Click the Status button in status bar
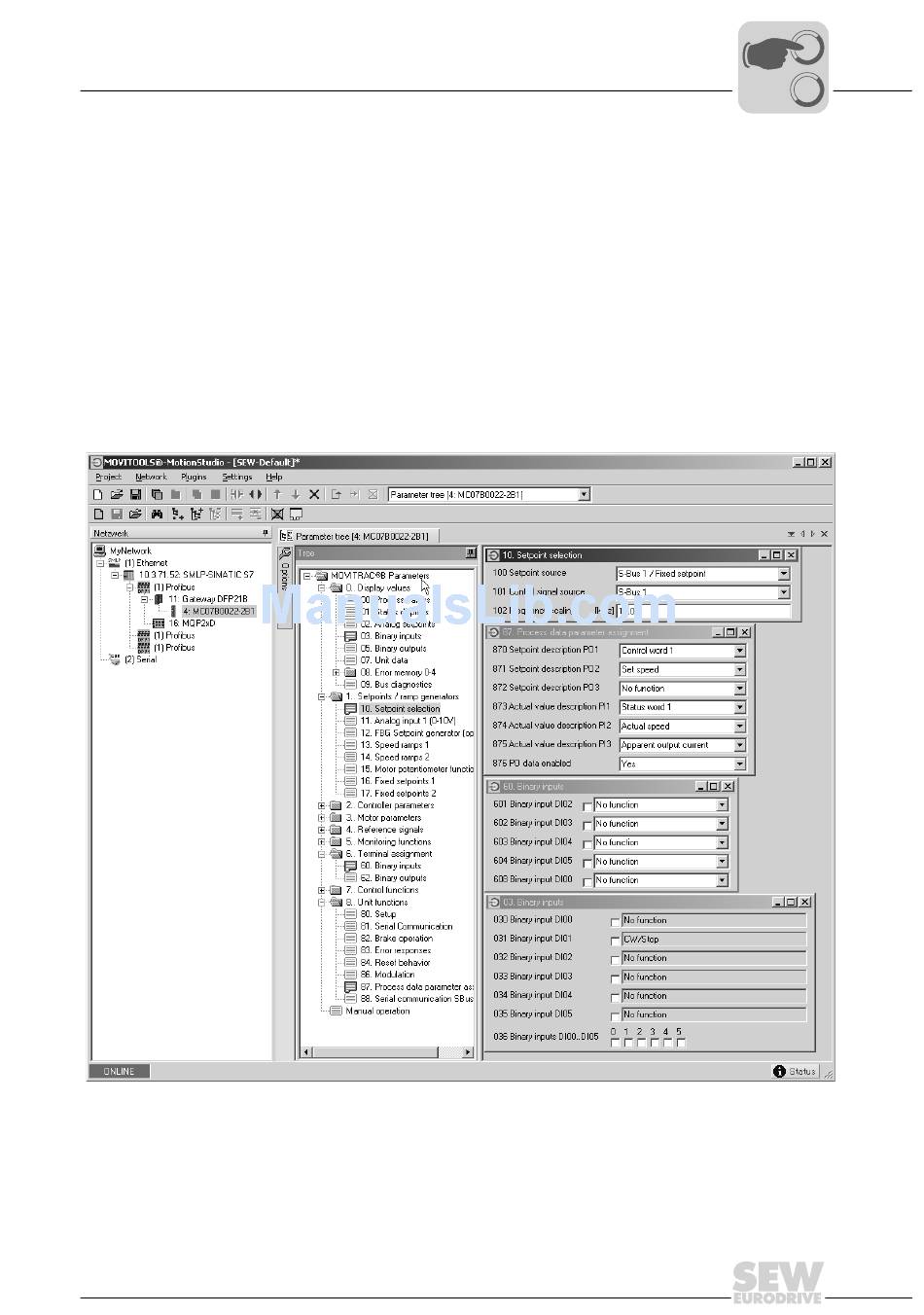 point(796,1071)
